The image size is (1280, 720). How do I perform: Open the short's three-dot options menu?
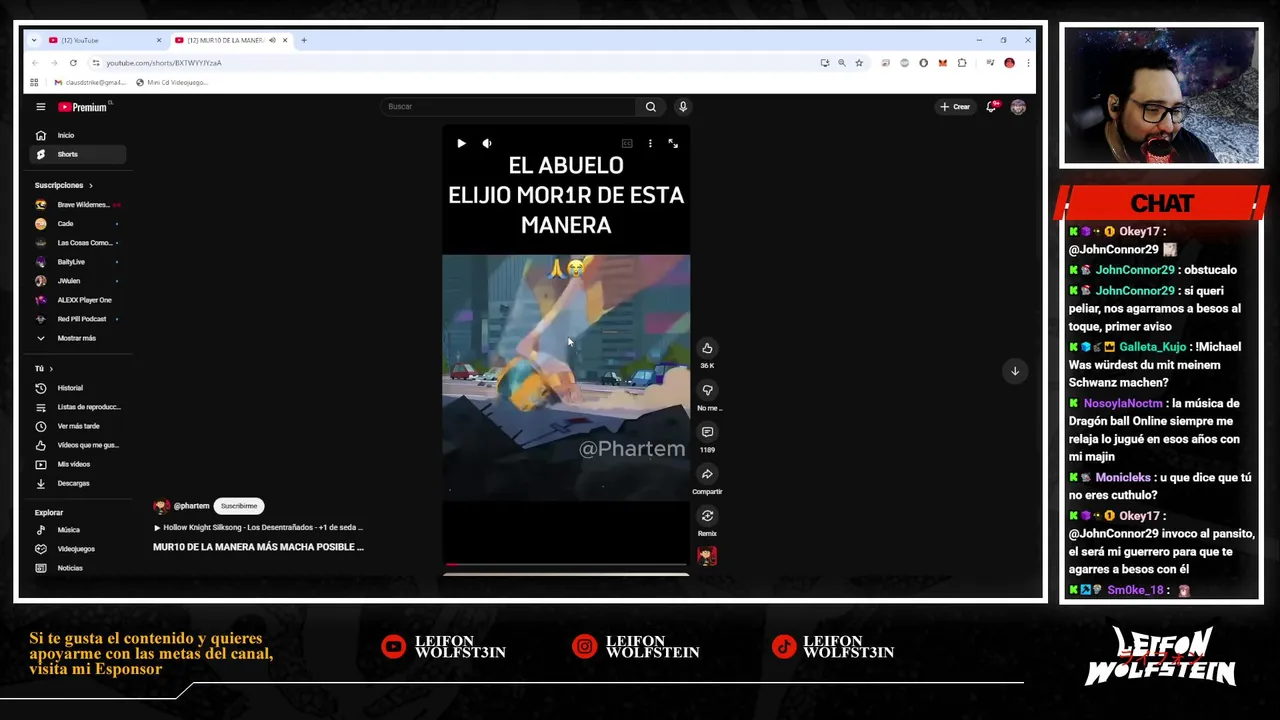point(650,143)
